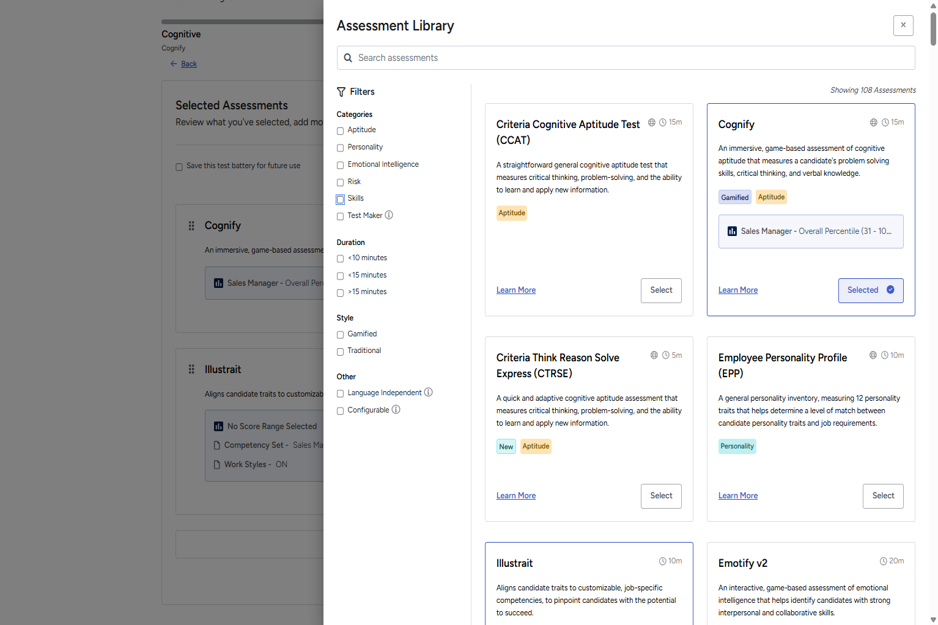Click the clock icon on Illustrait card
Image resolution: width=938 pixels, height=625 pixels.
coord(662,561)
